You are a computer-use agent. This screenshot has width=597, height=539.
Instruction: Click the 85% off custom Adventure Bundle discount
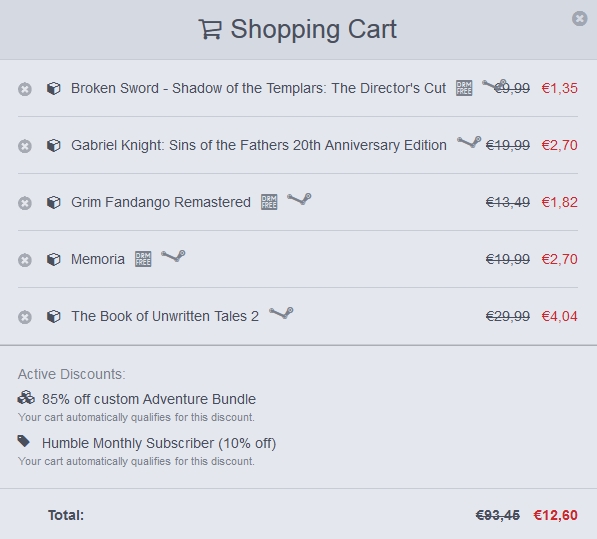(x=149, y=399)
